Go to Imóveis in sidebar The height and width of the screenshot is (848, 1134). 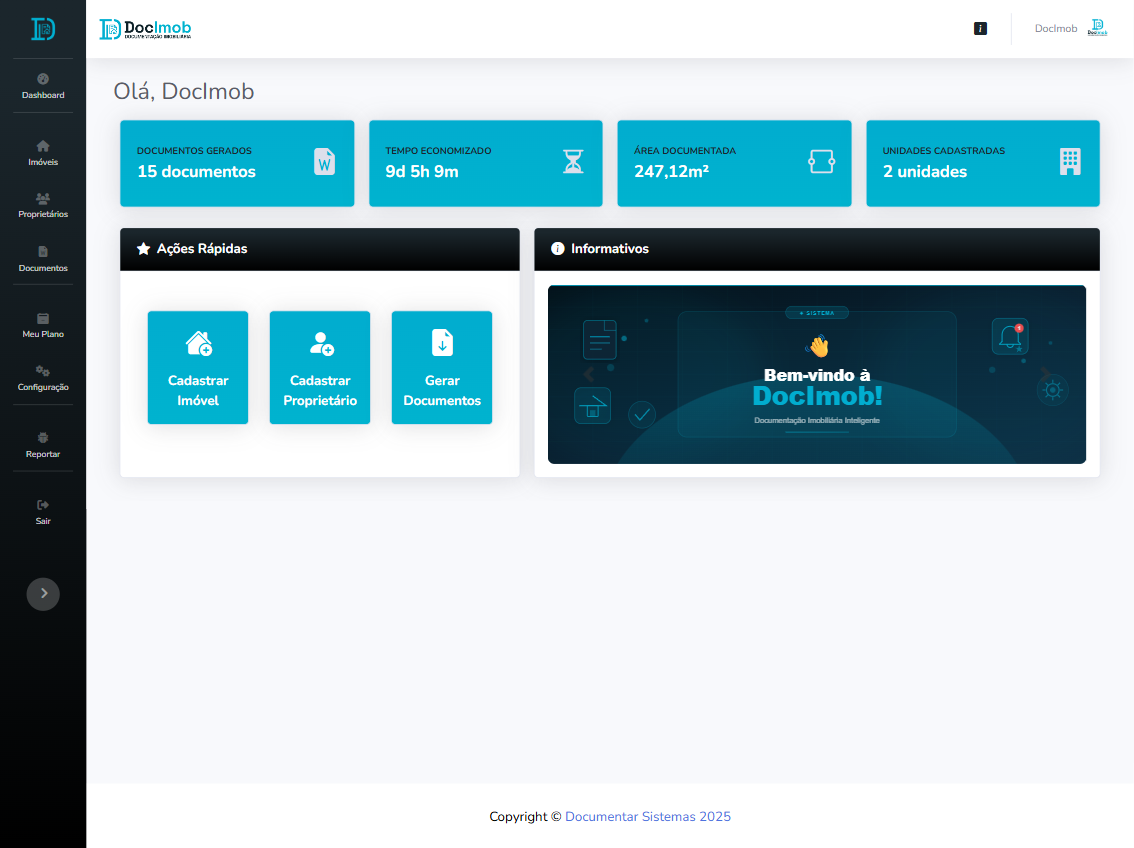(x=43, y=152)
